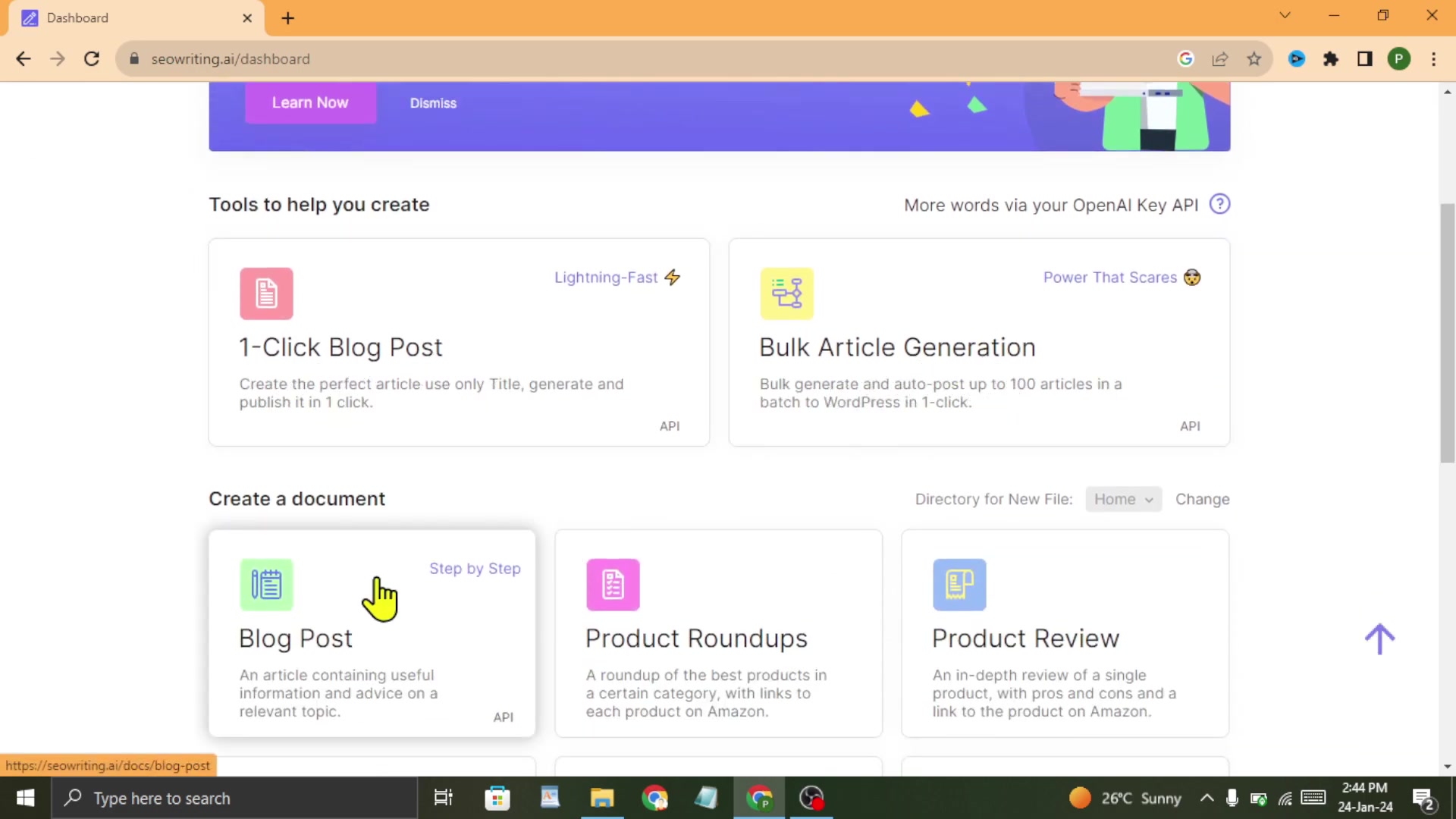Click the Learn Now button
This screenshot has width=1456, height=819.
(x=310, y=102)
